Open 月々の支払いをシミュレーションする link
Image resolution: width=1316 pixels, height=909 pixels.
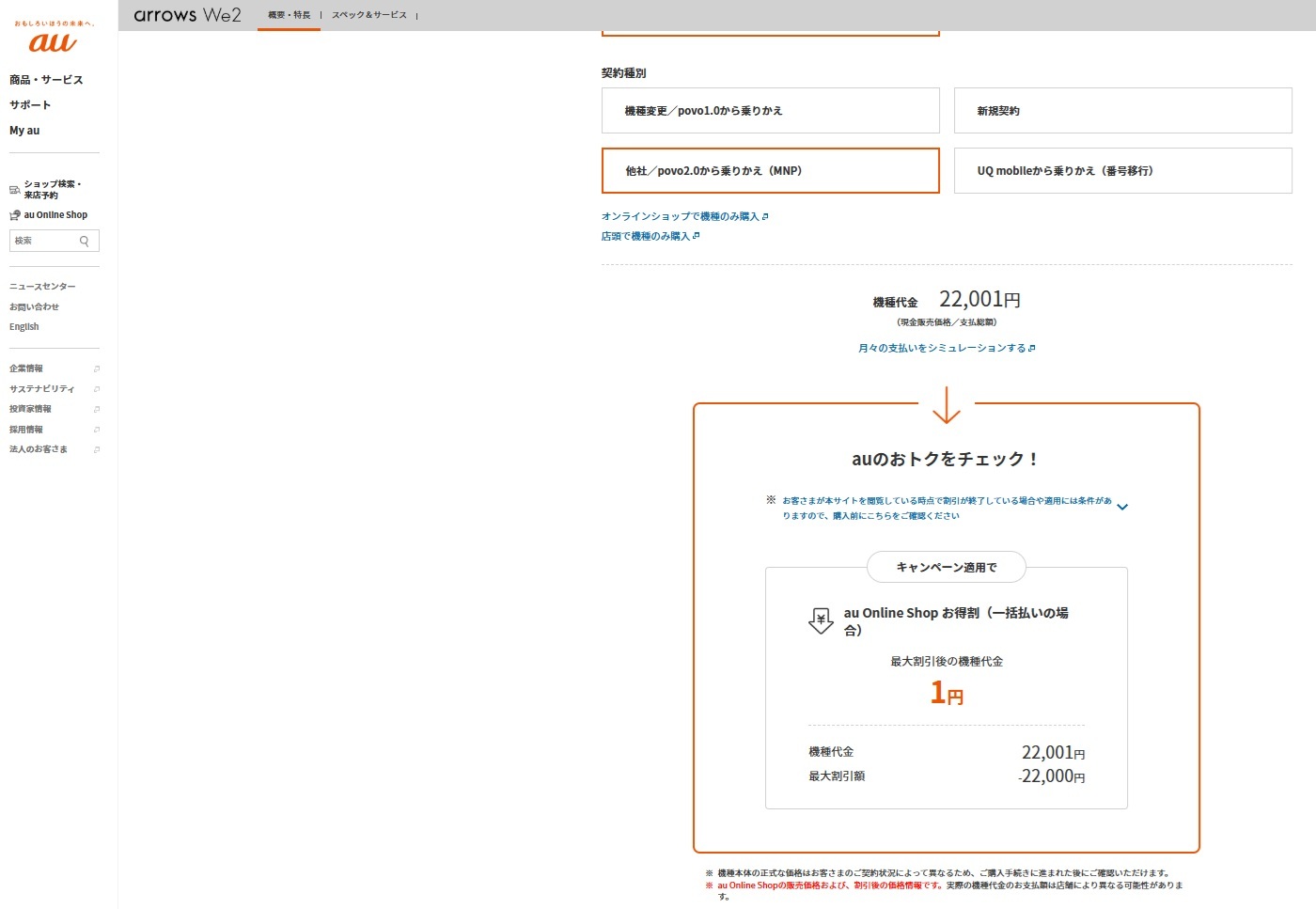pos(946,349)
